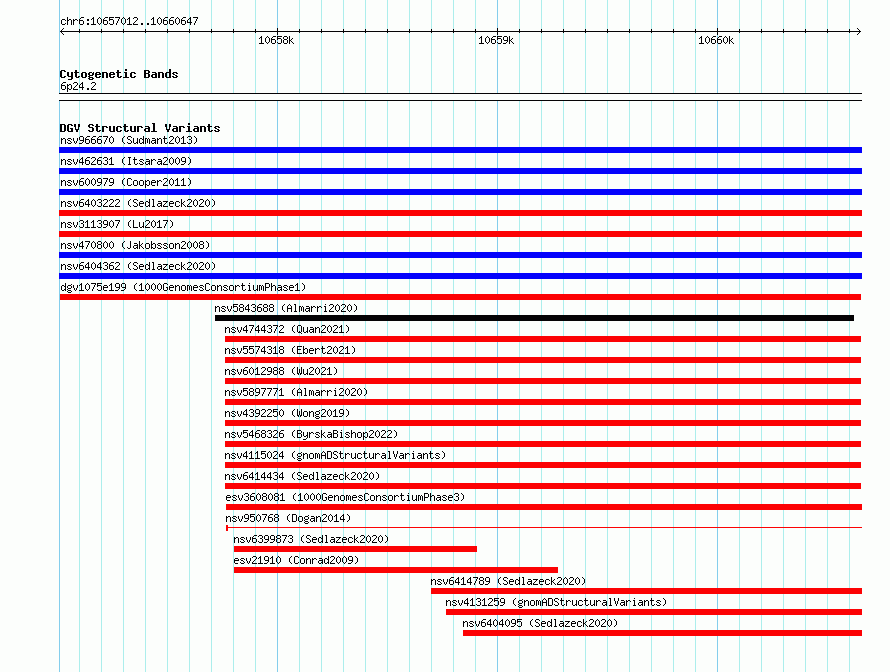Open nsv5574318 (Ebert2021) variant label

coord(290,350)
